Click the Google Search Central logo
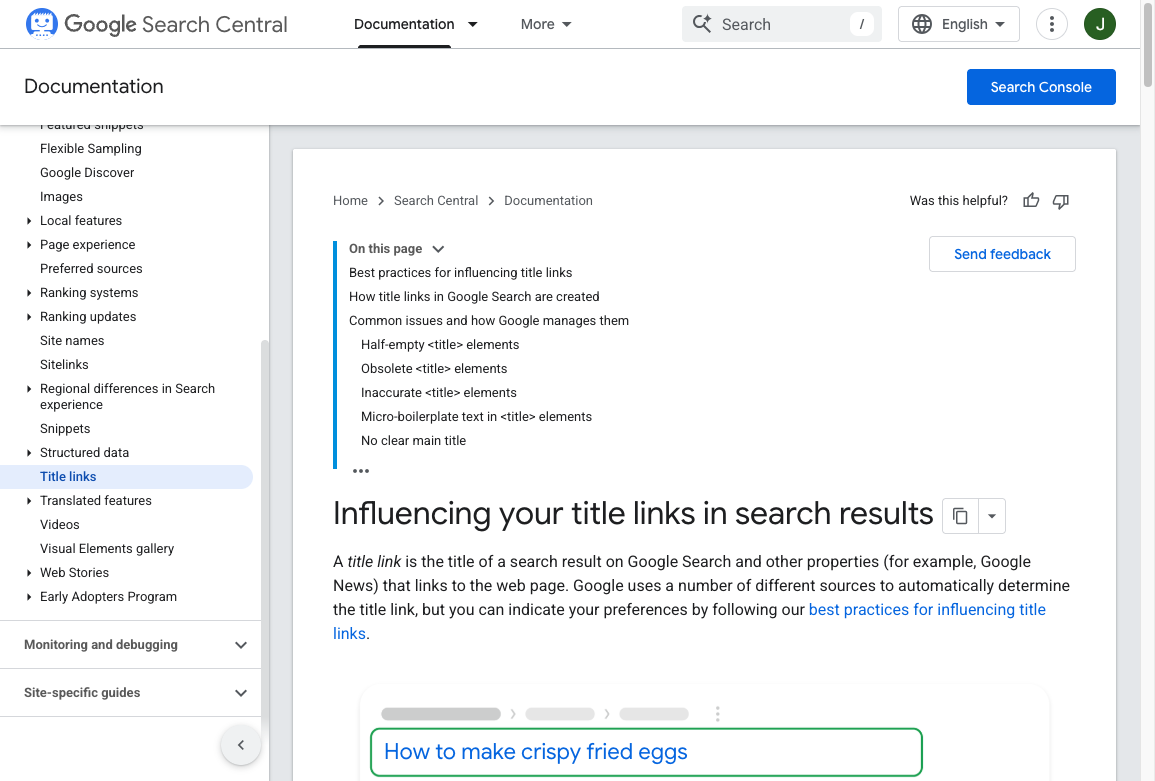1155x781 pixels. (x=156, y=24)
